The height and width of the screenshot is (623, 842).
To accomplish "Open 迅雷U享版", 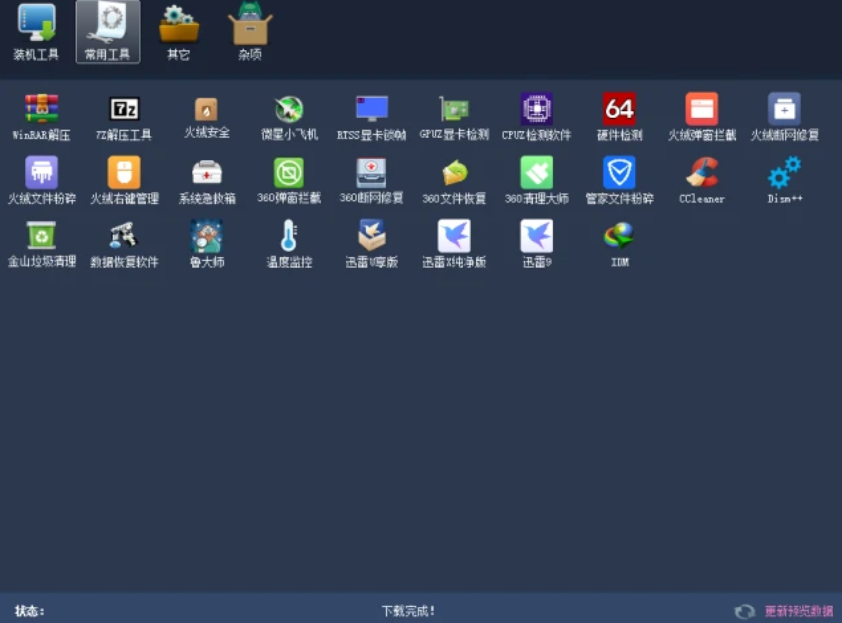I will click(x=372, y=244).
